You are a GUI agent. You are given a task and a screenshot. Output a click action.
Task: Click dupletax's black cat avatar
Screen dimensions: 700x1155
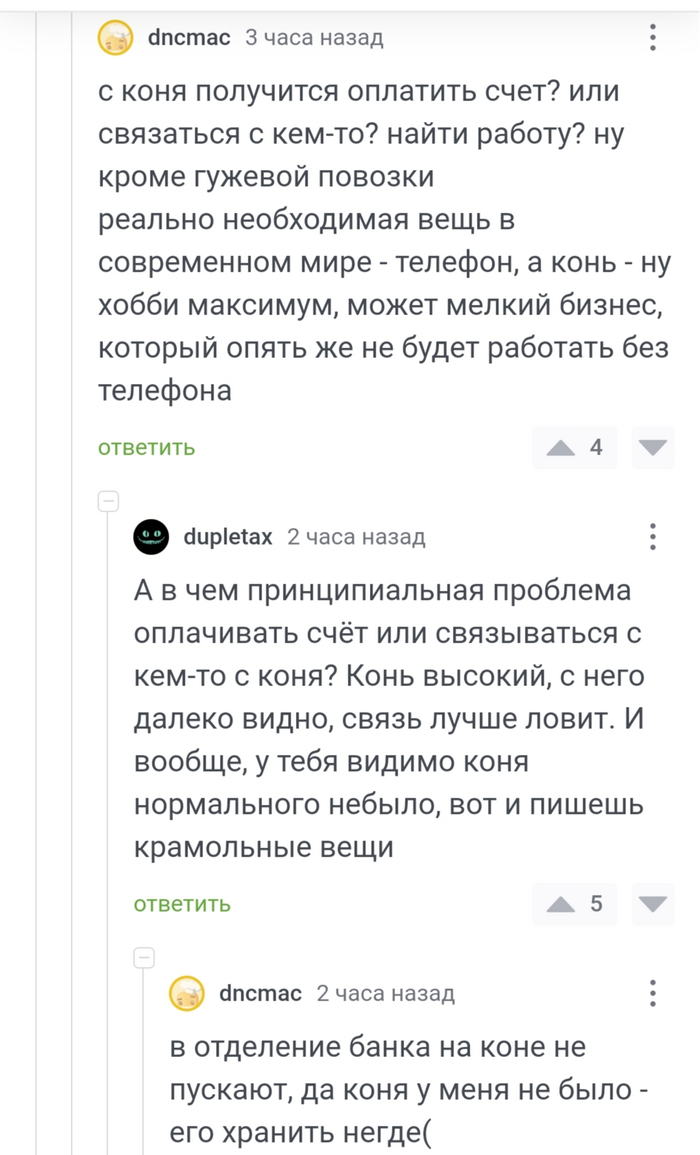[152, 537]
